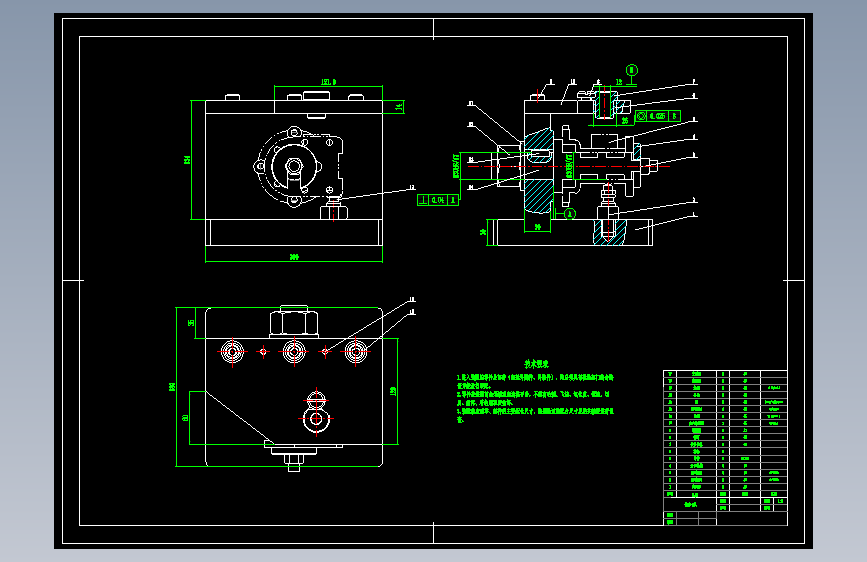The width and height of the screenshot is (867, 562).
Task: Click the large lower circular hole in the plan view
Action: click(x=316, y=419)
